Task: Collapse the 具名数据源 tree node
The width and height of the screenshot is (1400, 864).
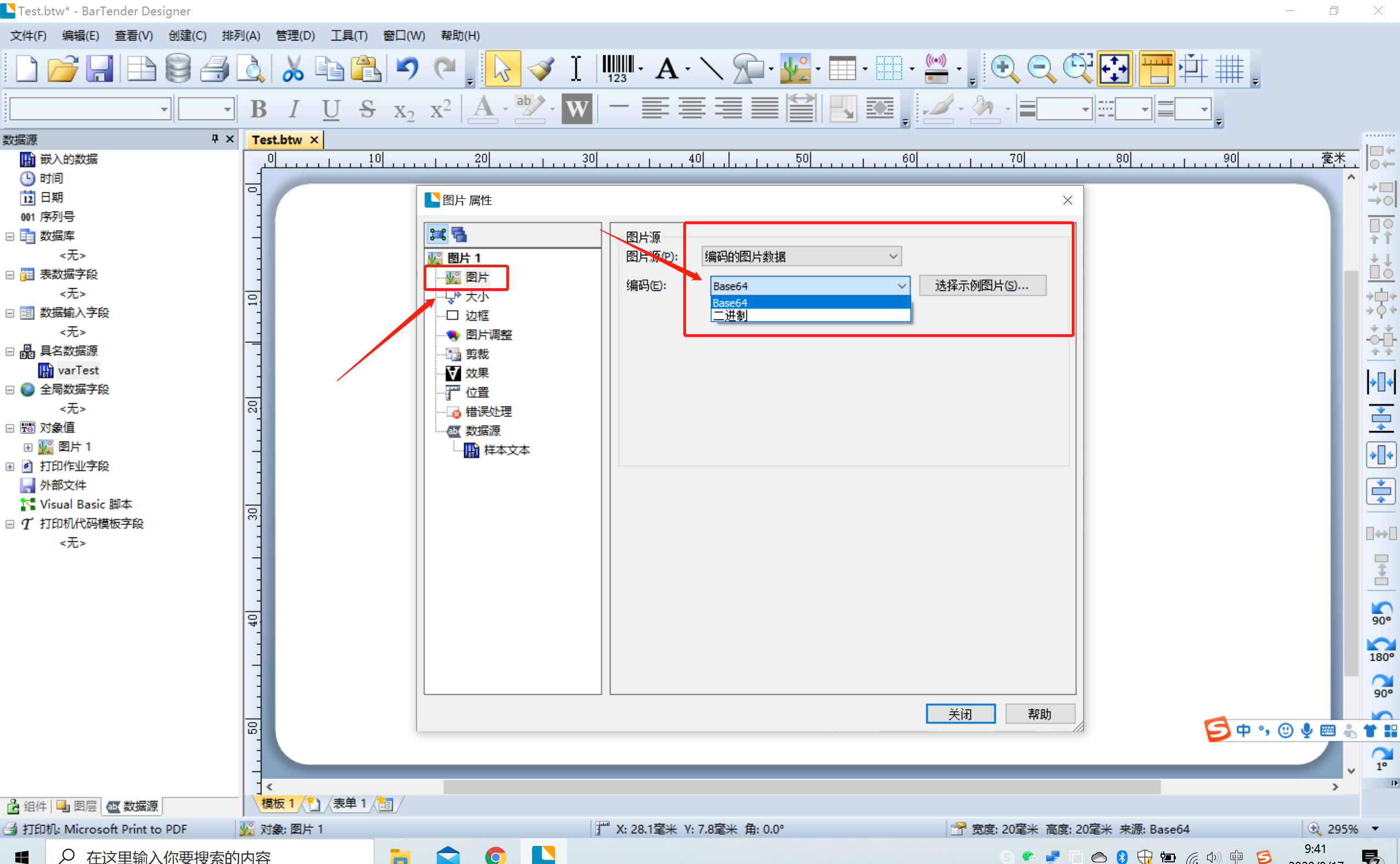Action: 9,350
